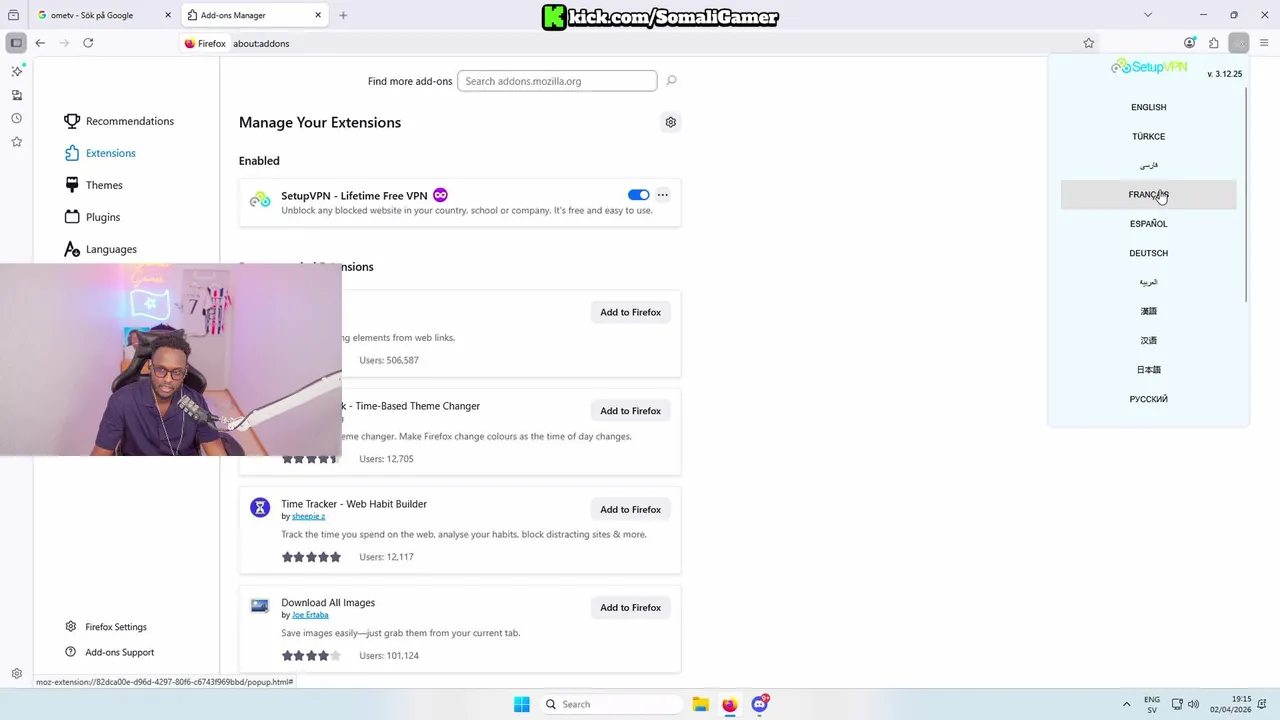Add Download All Images to Firefox
1280x720 pixels.
(x=630, y=607)
